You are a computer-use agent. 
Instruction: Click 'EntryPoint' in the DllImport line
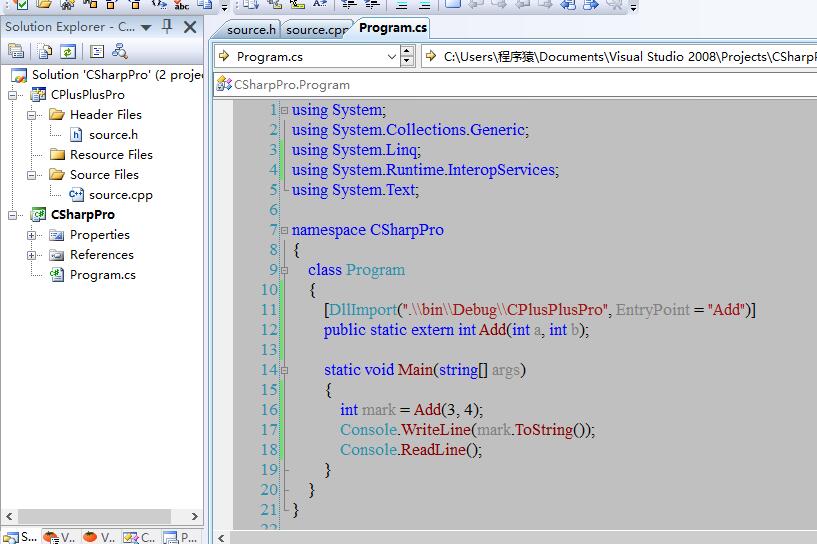pyautogui.click(x=652, y=310)
